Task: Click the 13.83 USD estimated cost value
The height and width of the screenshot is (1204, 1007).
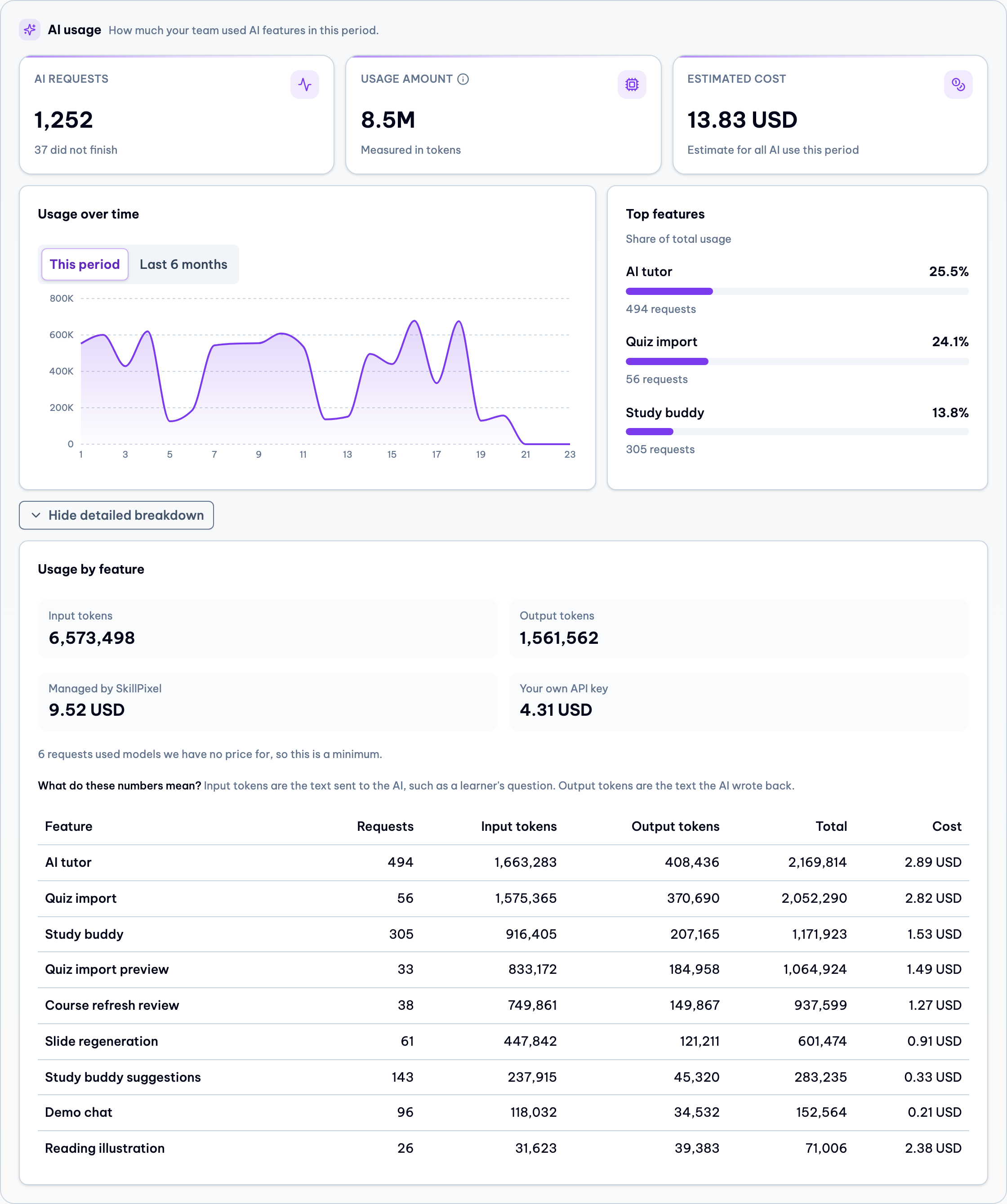Action: [742, 120]
